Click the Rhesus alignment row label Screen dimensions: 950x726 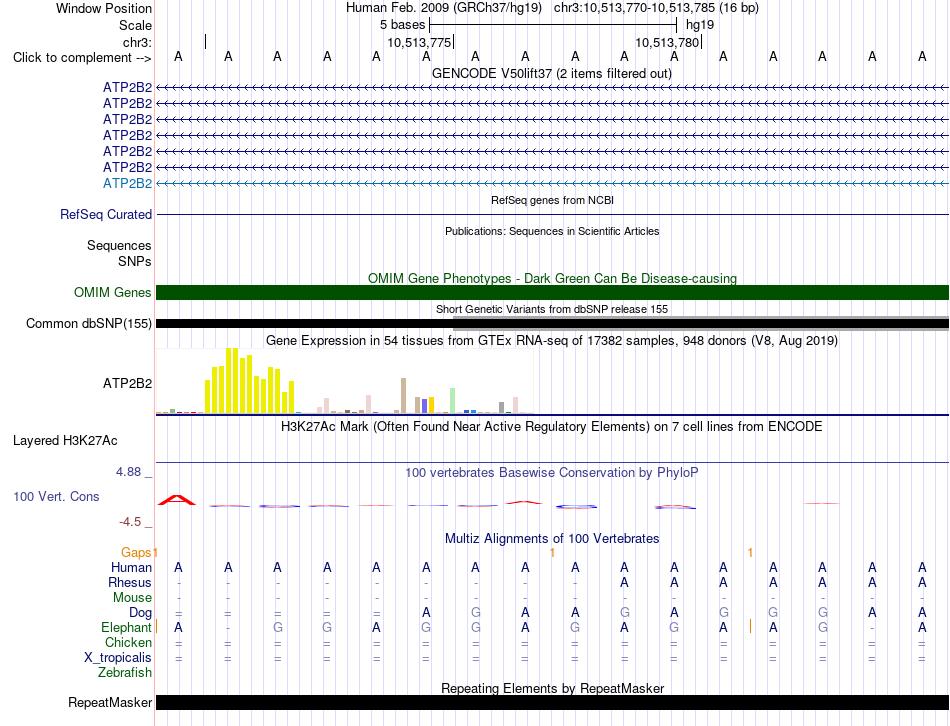tap(130, 582)
